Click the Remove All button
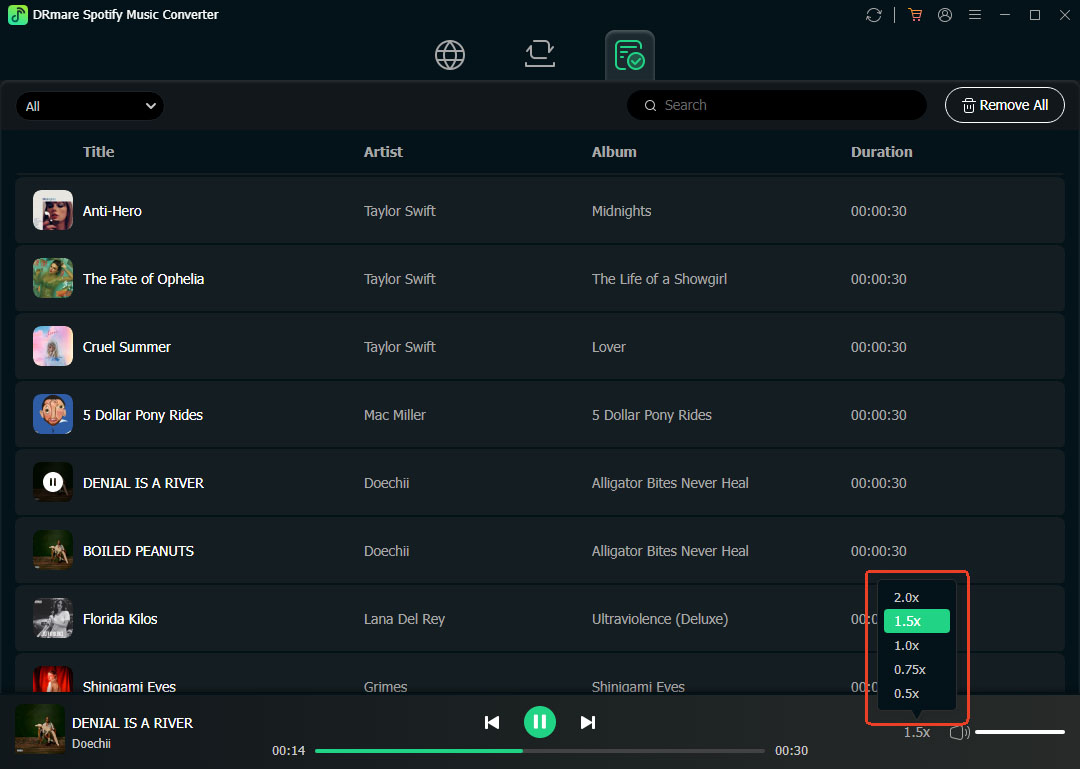Image resolution: width=1080 pixels, height=769 pixels. [1004, 105]
